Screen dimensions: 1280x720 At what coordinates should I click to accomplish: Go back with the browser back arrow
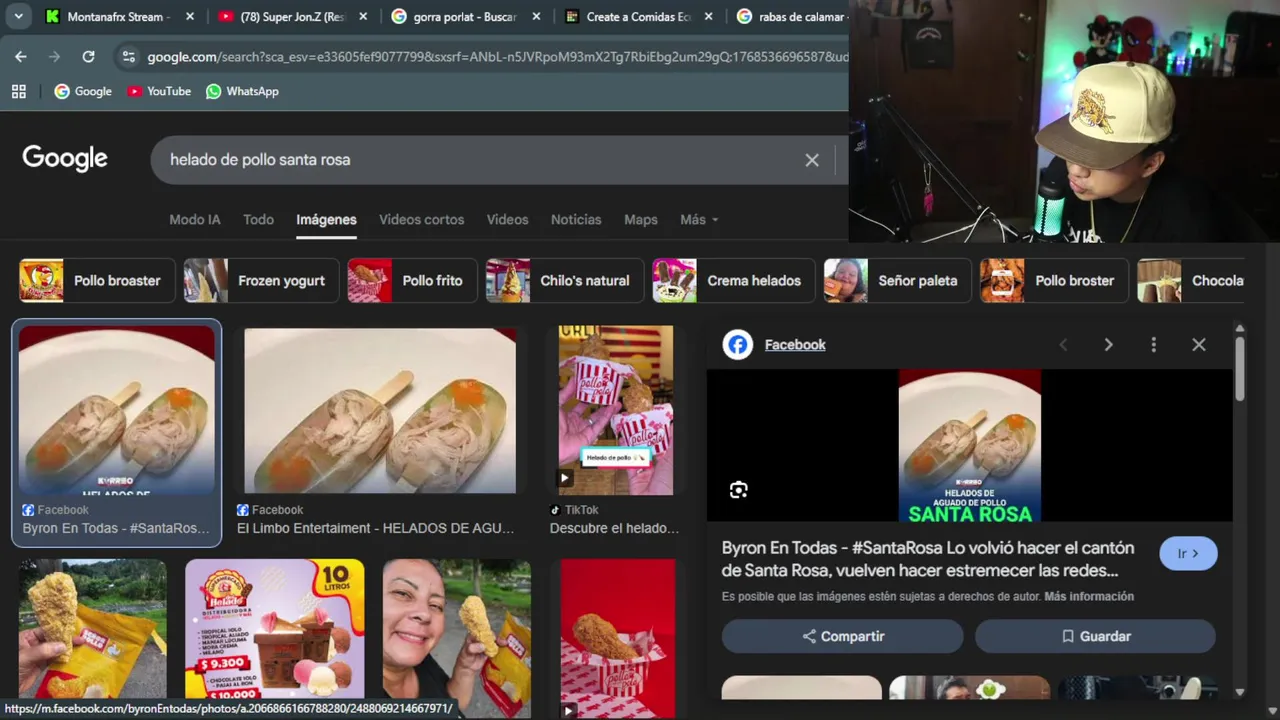(21, 57)
